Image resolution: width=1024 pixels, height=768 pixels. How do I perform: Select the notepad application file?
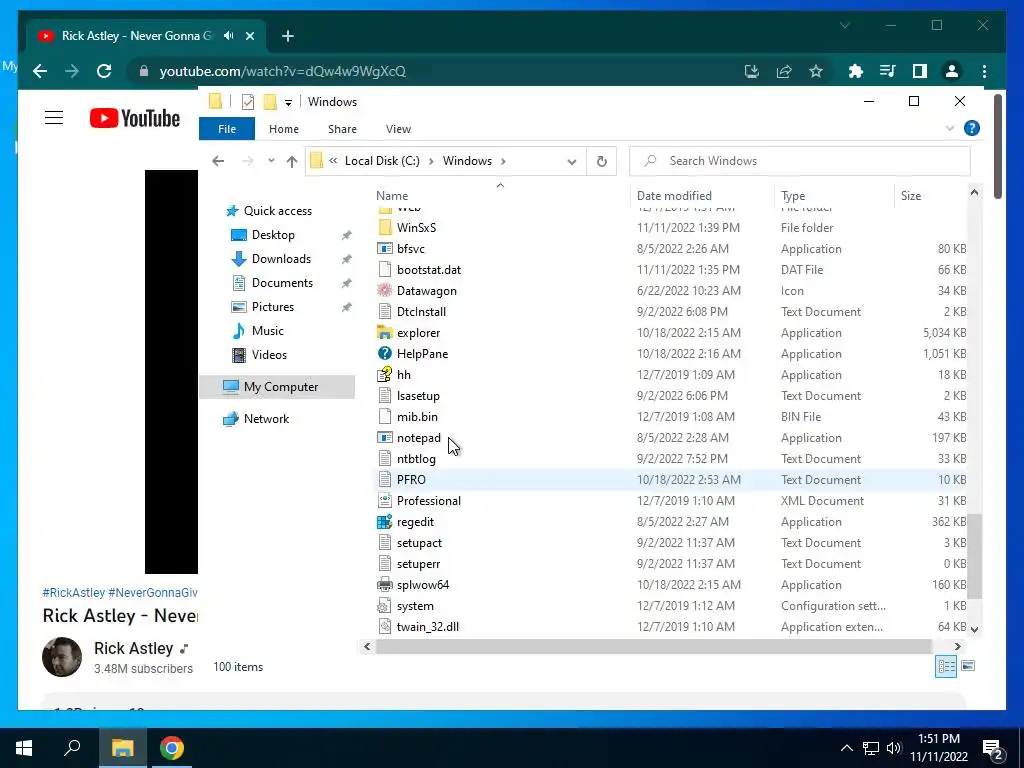419,438
